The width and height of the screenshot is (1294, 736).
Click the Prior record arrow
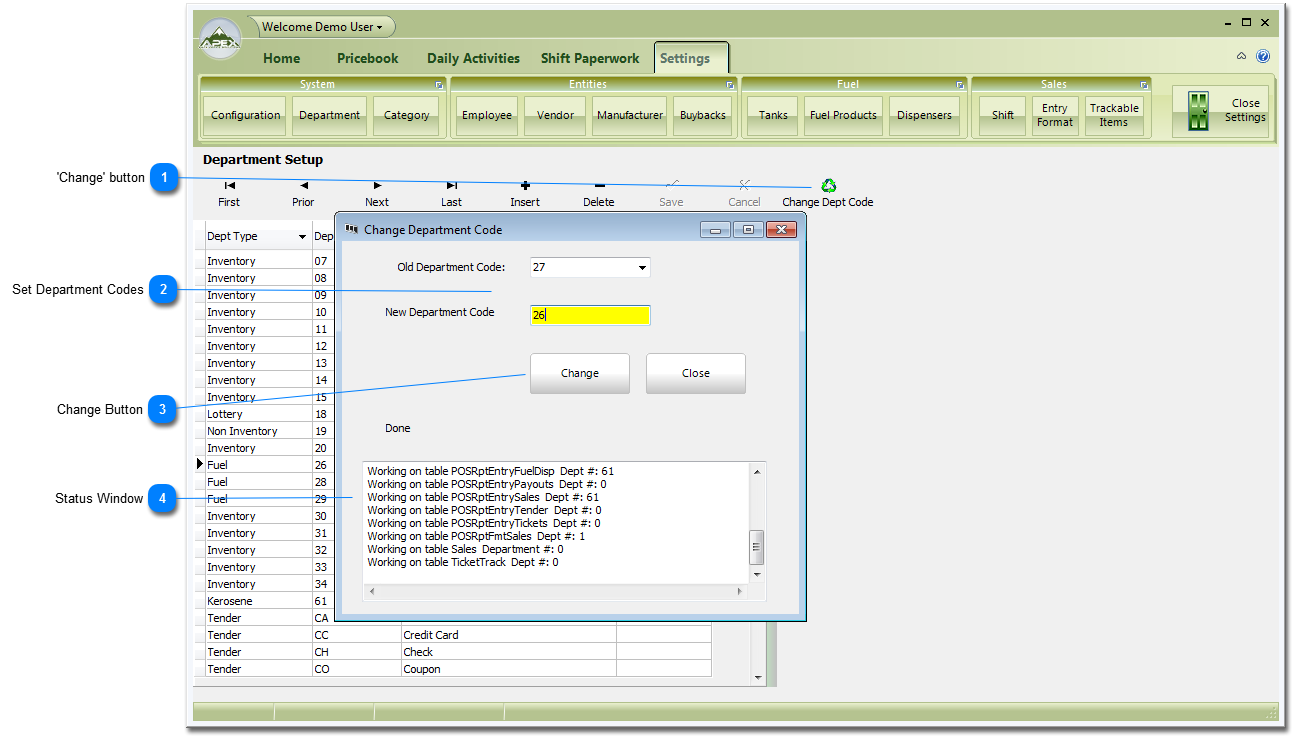[303, 185]
